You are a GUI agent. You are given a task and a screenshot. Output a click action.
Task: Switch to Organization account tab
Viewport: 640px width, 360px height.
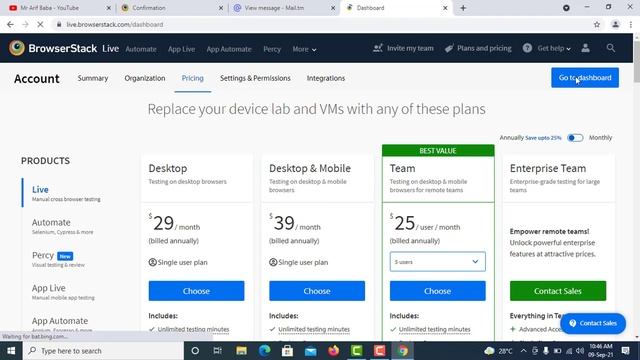[145, 78]
